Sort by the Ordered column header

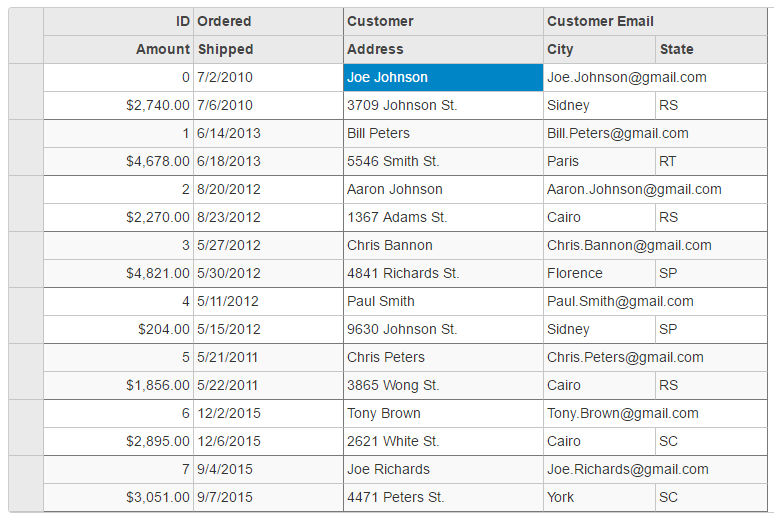click(267, 21)
